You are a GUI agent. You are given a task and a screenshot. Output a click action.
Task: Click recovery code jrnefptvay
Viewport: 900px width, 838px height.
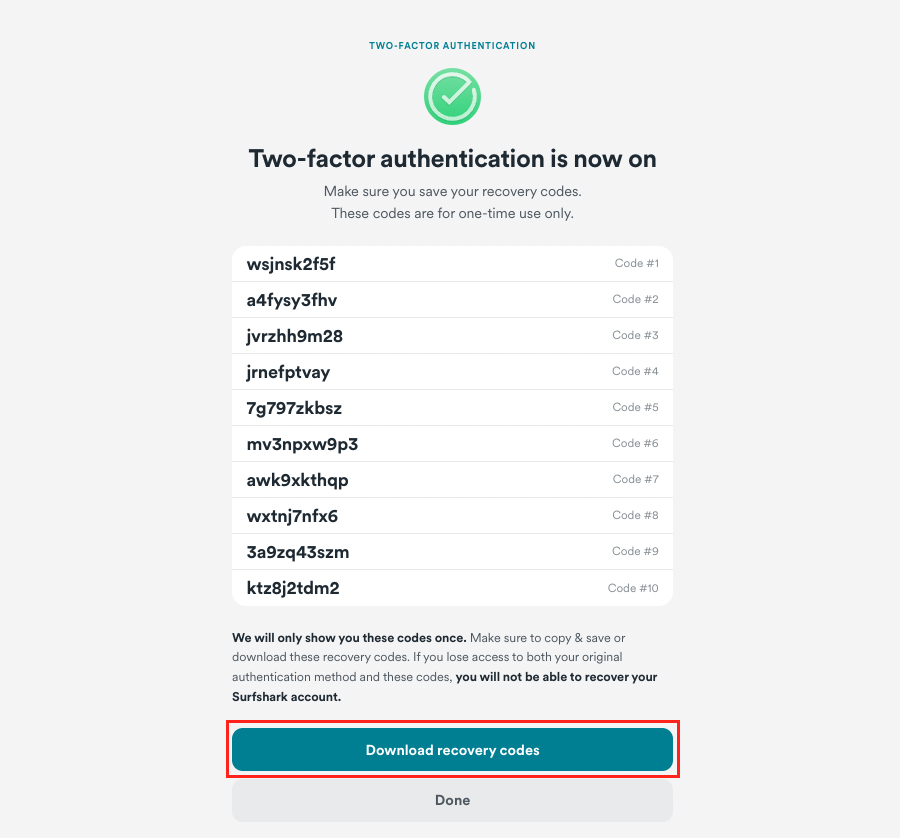[x=288, y=372]
